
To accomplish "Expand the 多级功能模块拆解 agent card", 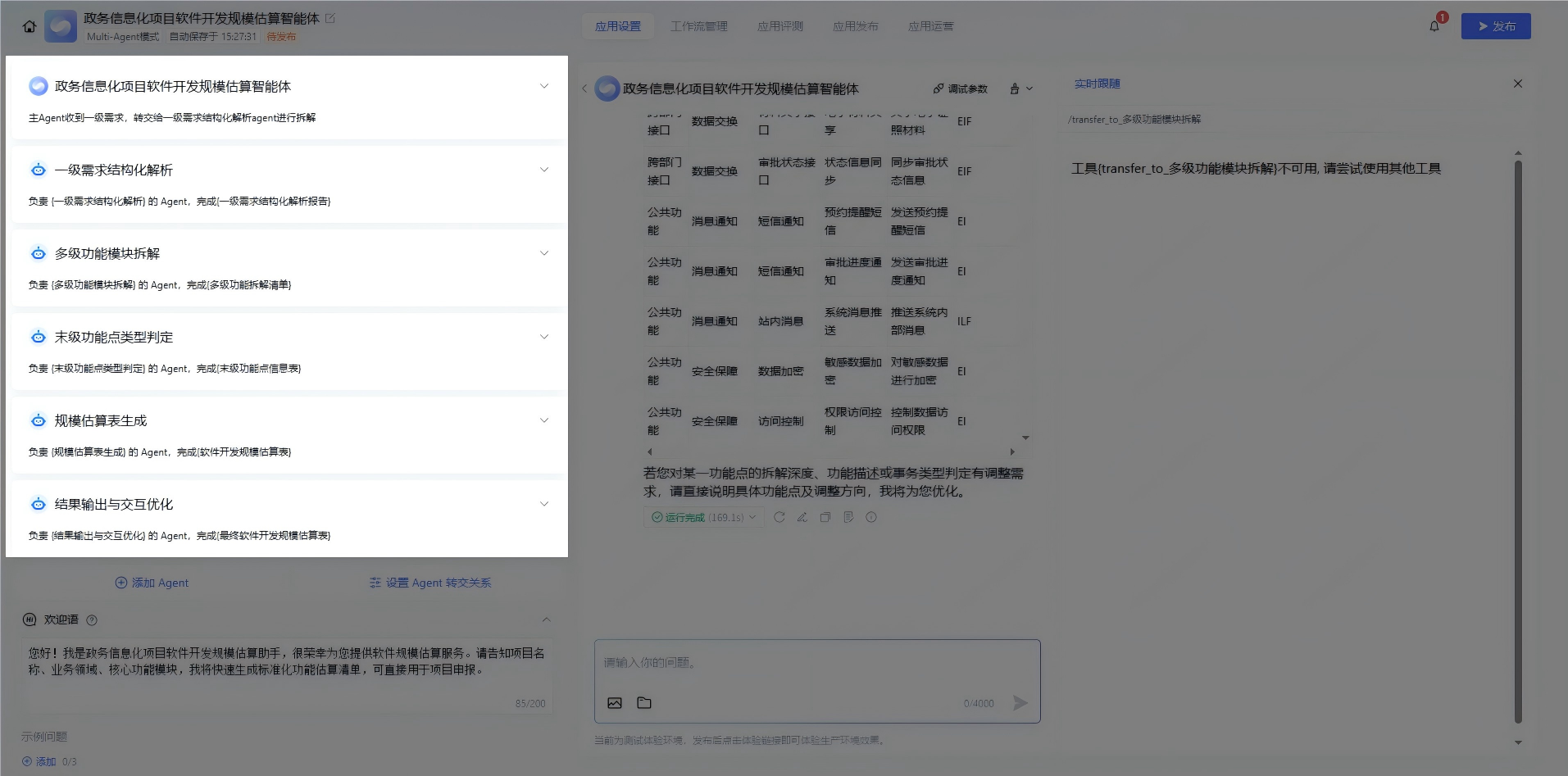I will click(x=543, y=253).
